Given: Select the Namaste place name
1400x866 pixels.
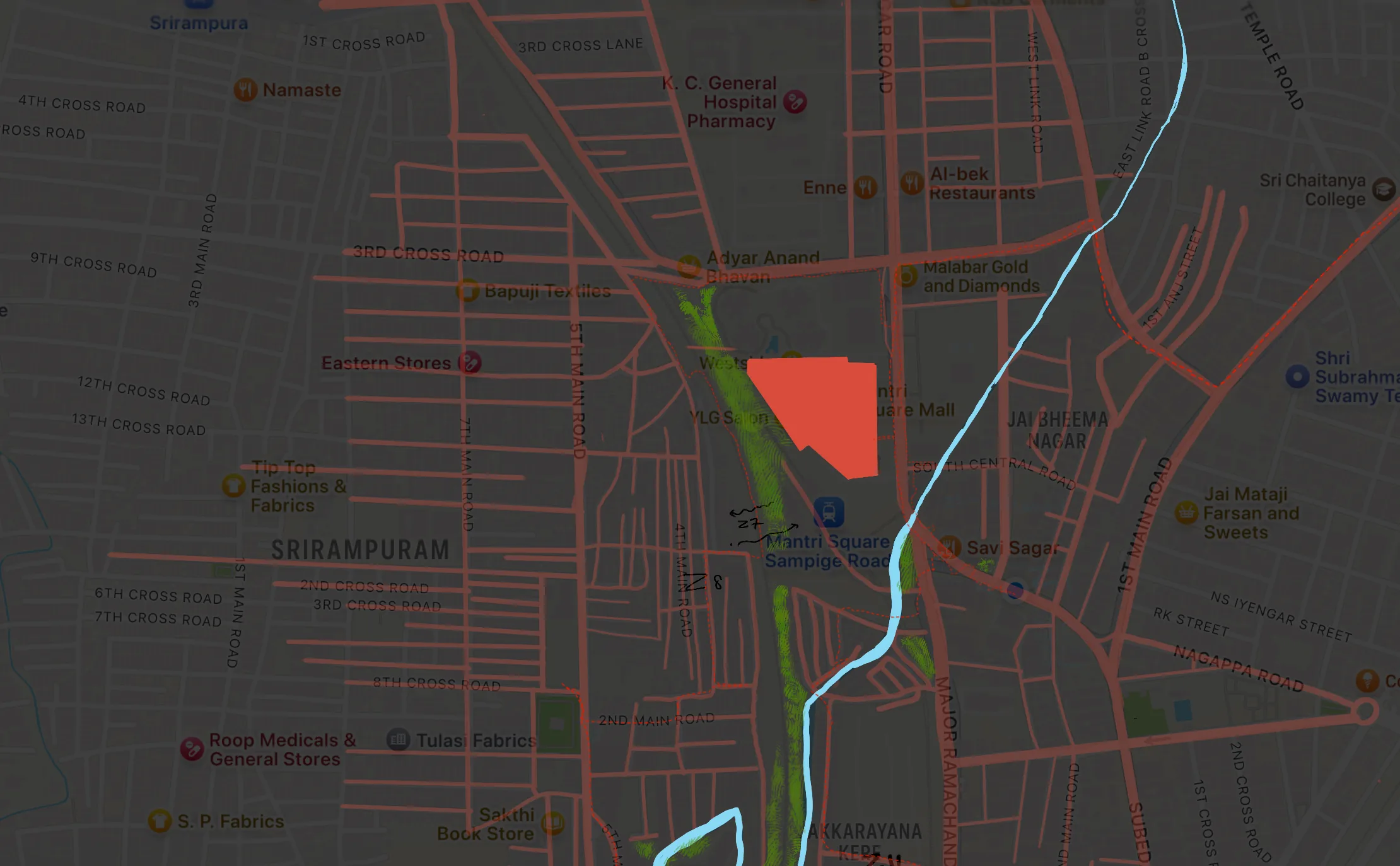Looking at the screenshot, I should (x=302, y=90).
